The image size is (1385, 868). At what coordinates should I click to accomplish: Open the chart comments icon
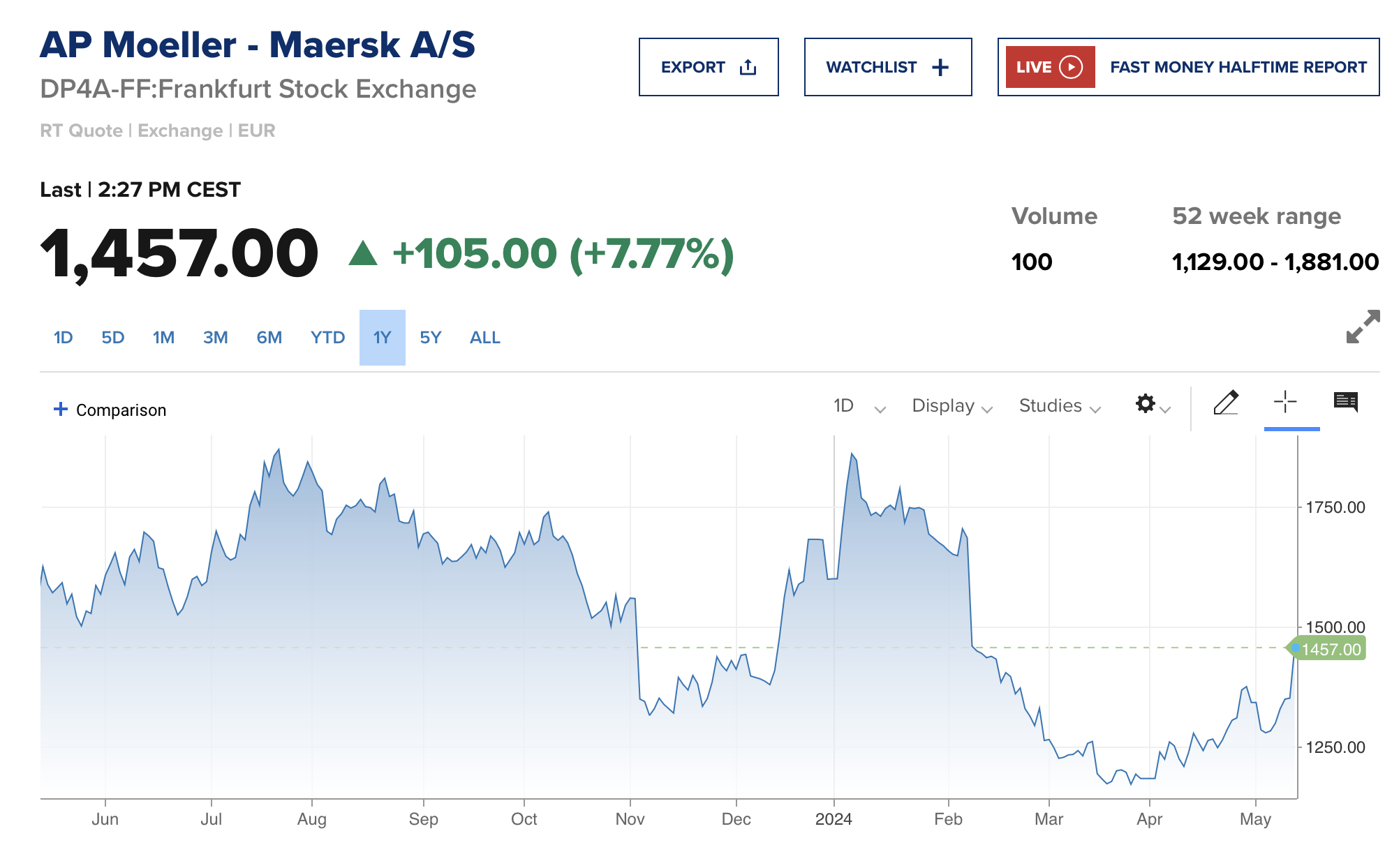[1345, 402]
